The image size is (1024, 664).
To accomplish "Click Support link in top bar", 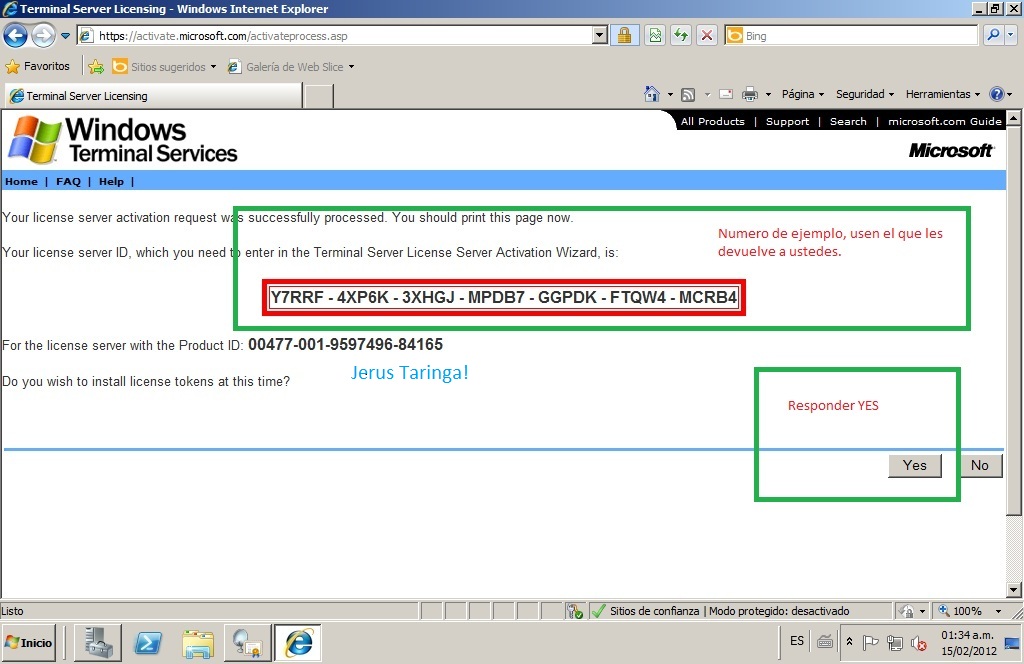I will (787, 121).
